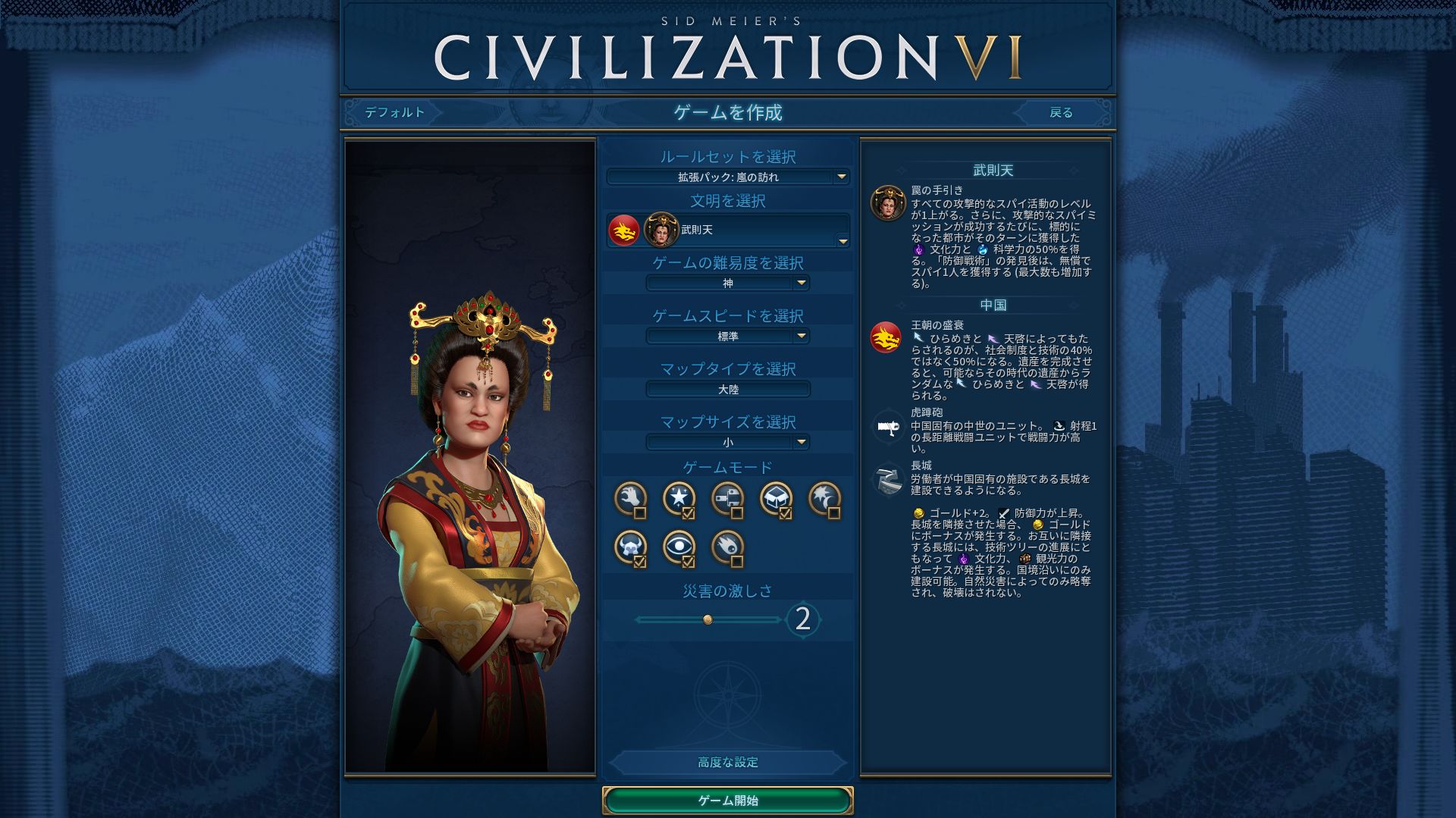Select the open box game mode icon
Image resolution: width=1456 pixels, height=818 pixels.
[776, 498]
